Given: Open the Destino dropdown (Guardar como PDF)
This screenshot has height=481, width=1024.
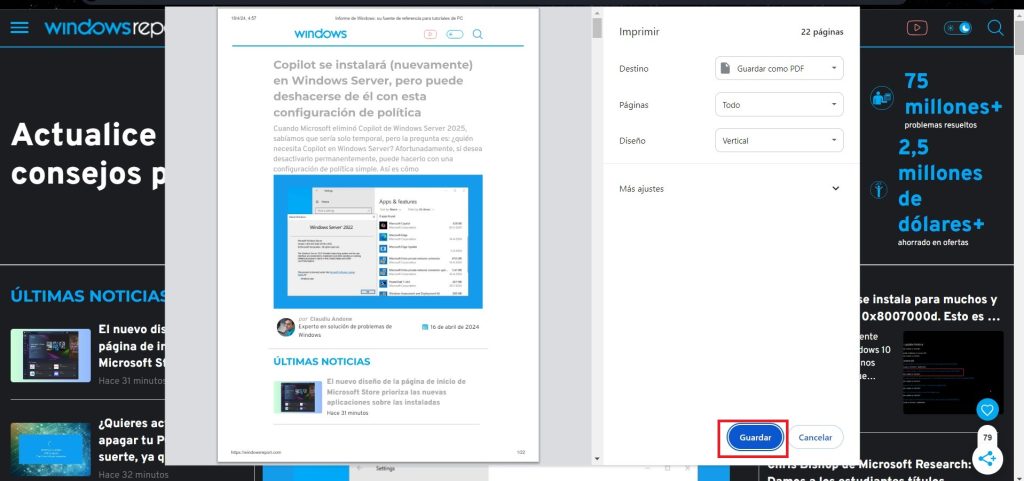Looking at the screenshot, I should coord(779,69).
